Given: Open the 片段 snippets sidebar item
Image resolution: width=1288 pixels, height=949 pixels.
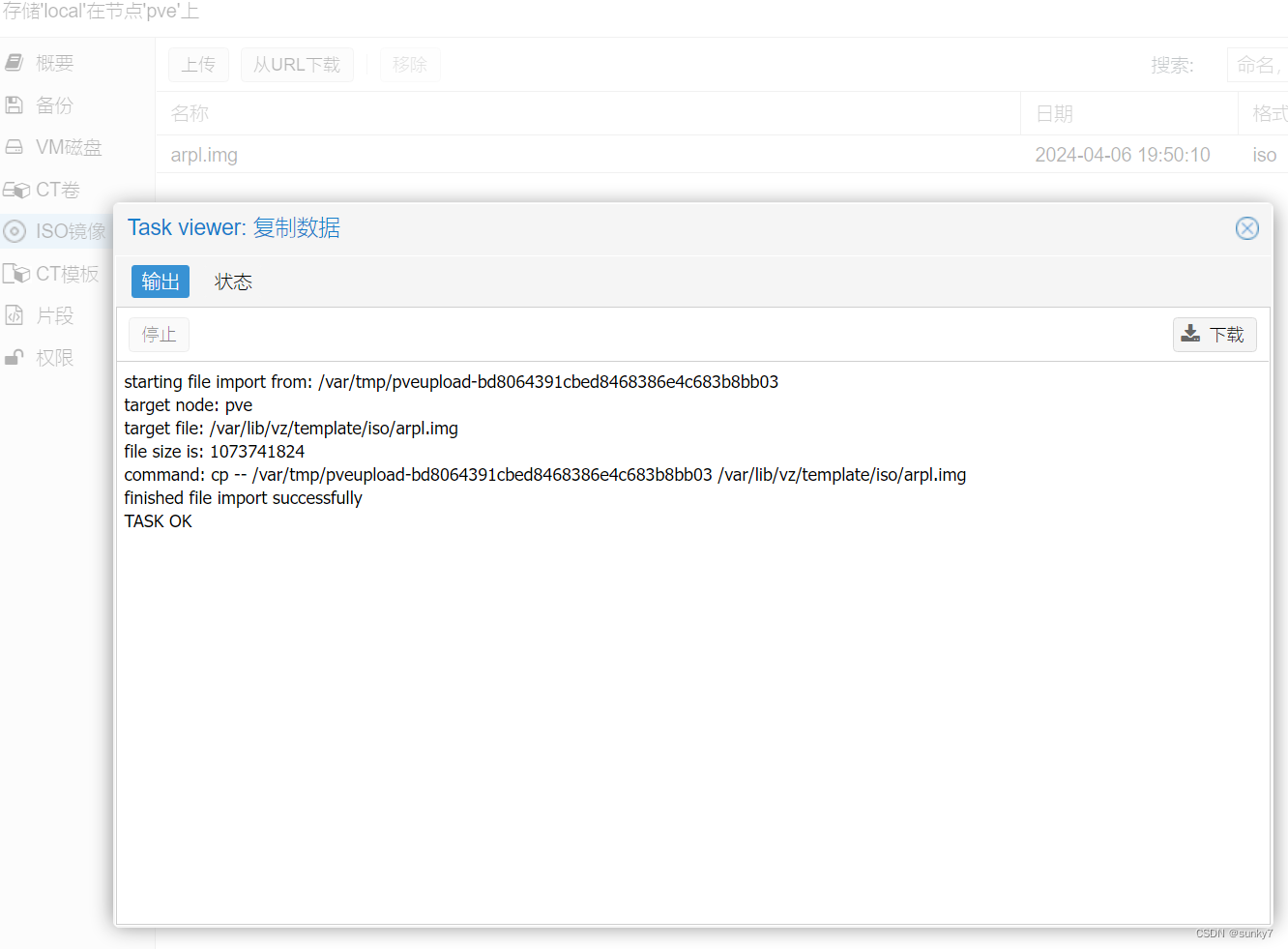Looking at the screenshot, I should coord(56,315).
